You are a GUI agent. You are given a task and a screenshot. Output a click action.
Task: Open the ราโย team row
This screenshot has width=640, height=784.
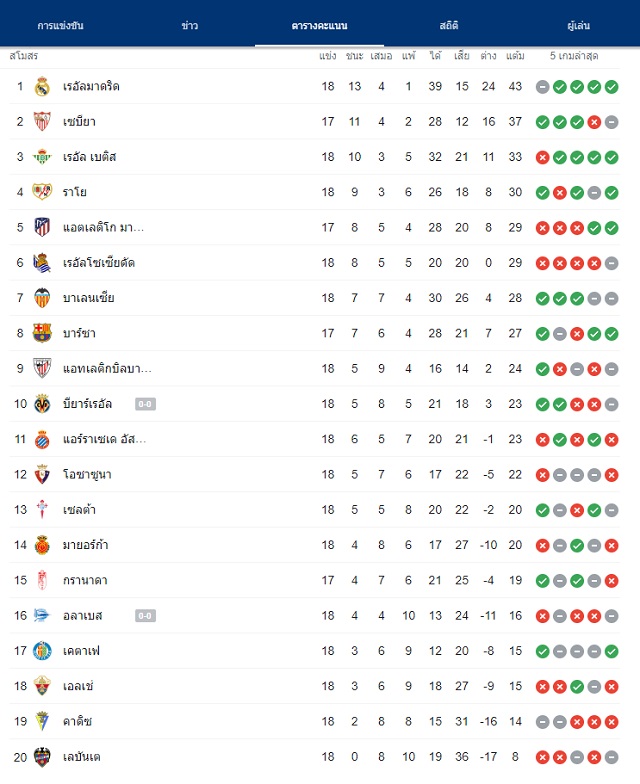[x=314, y=192]
